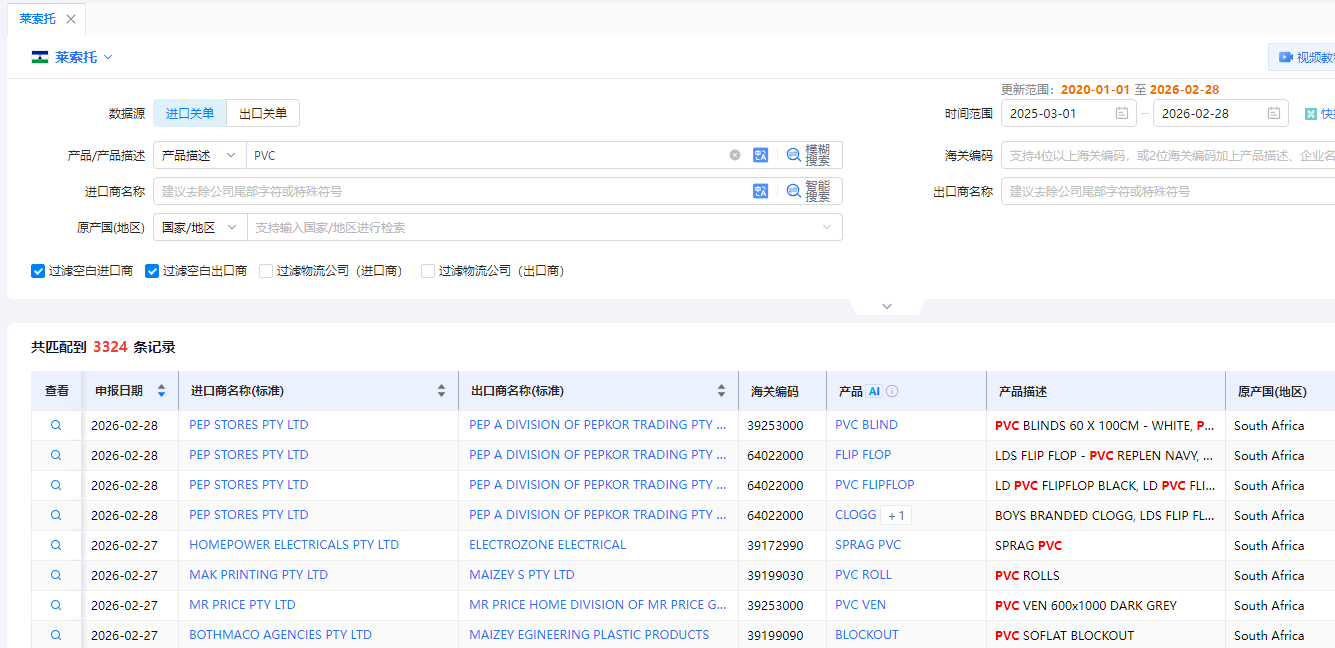Open the calendar picker for end date 2026-02-28
1335x648 pixels.
tap(1273, 113)
